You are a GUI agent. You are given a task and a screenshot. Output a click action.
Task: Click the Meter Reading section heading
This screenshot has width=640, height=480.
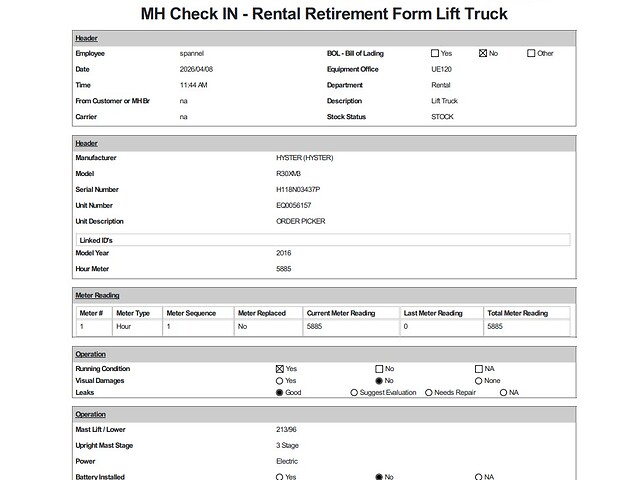point(98,295)
